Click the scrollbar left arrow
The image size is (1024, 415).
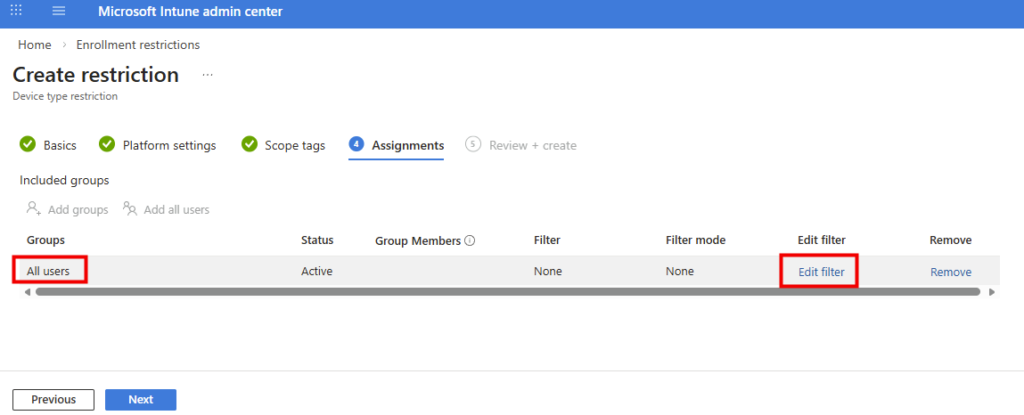click(27, 292)
